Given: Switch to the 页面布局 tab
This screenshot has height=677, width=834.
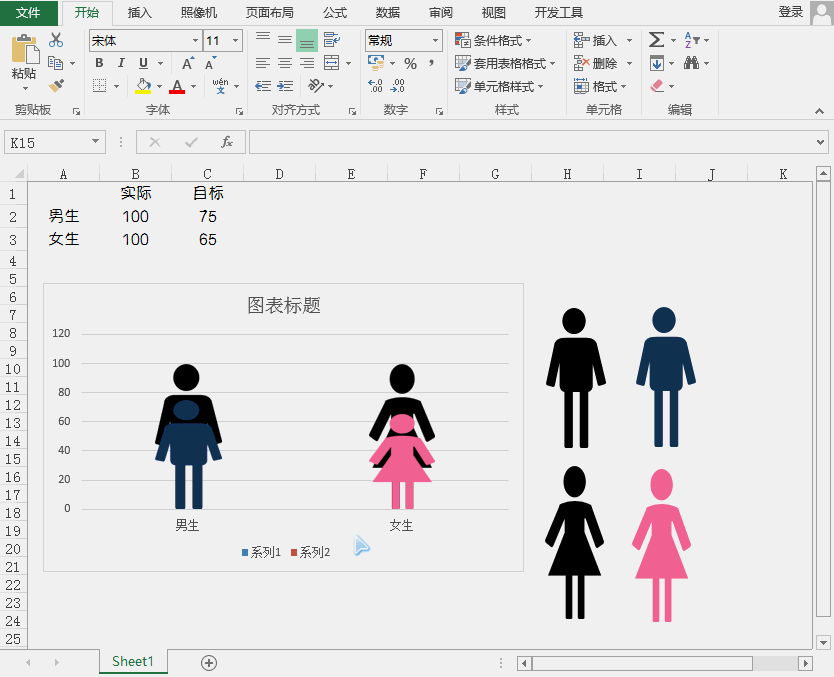Looking at the screenshot, I should point(270,13).
